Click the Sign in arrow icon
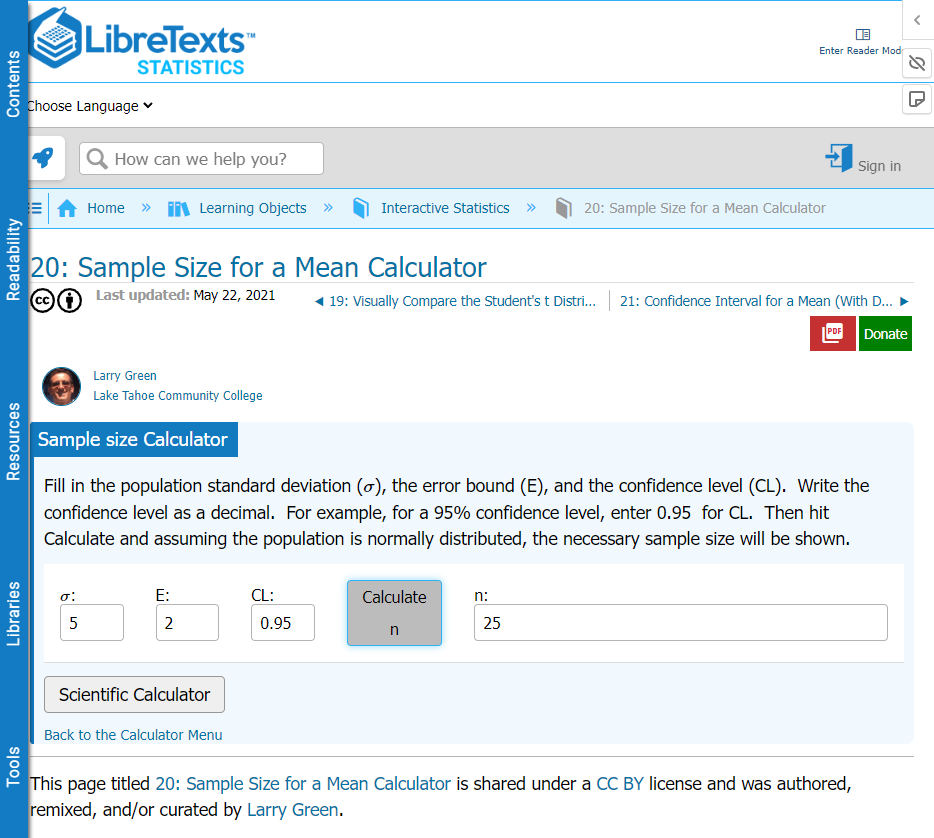The image size is (934, 838). pos(839,158)
